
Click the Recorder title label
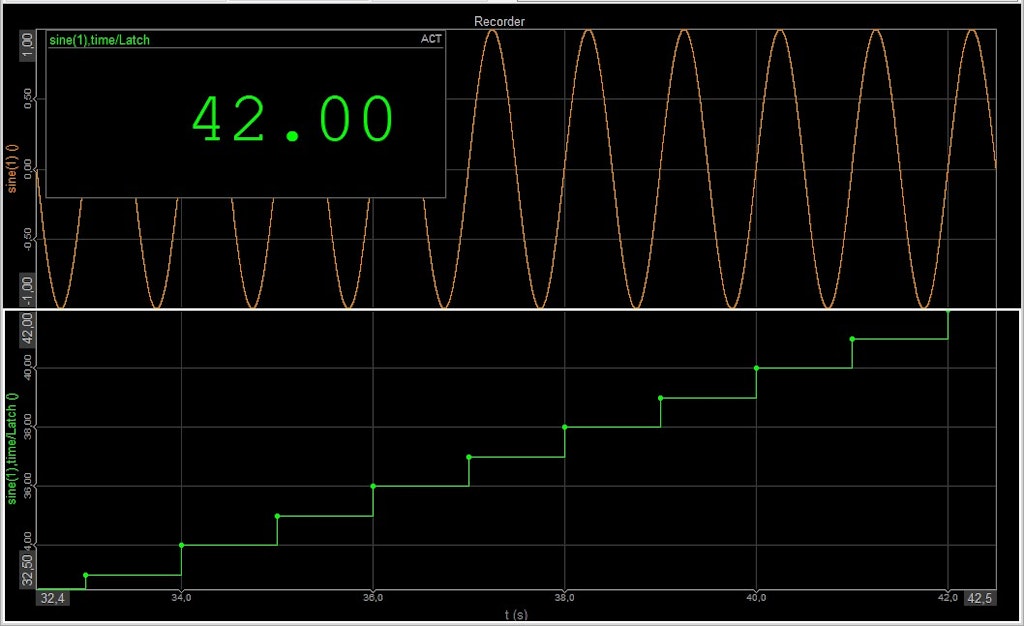pyautogui.click(x=499, y=22)
